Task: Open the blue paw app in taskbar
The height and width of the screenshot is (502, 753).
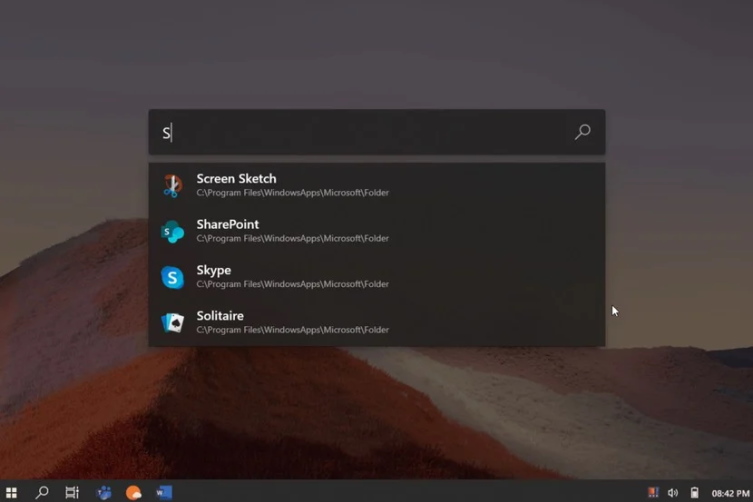Action: (104, 492)
